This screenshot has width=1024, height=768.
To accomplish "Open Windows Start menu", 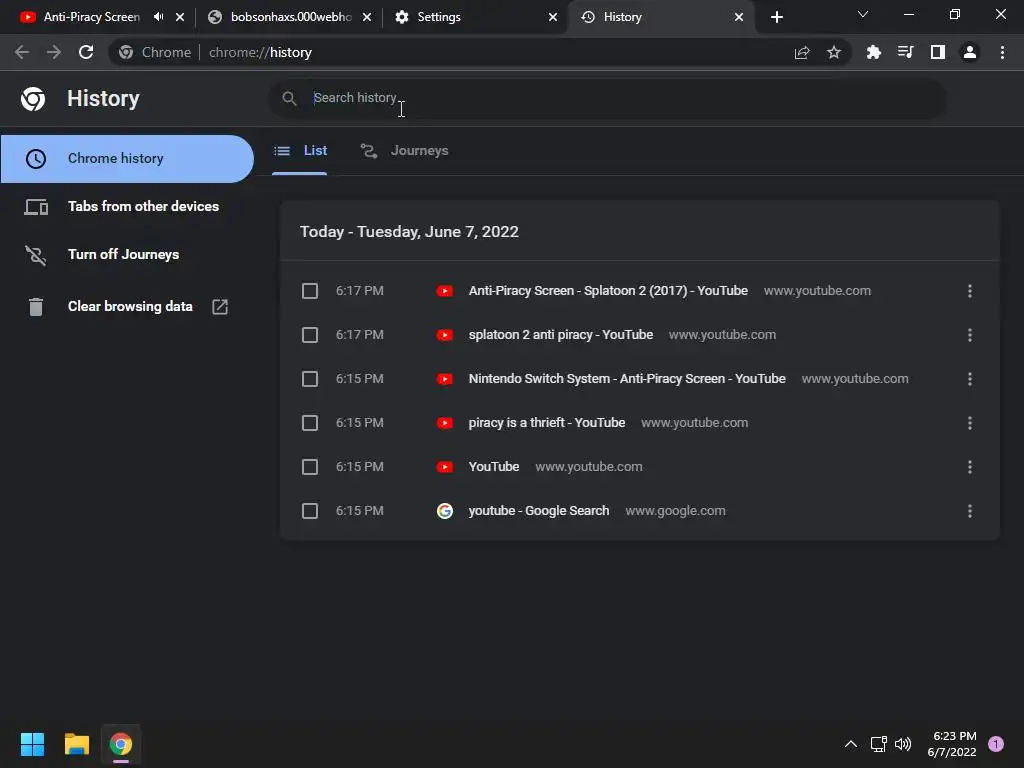I will tap(32, 744).
